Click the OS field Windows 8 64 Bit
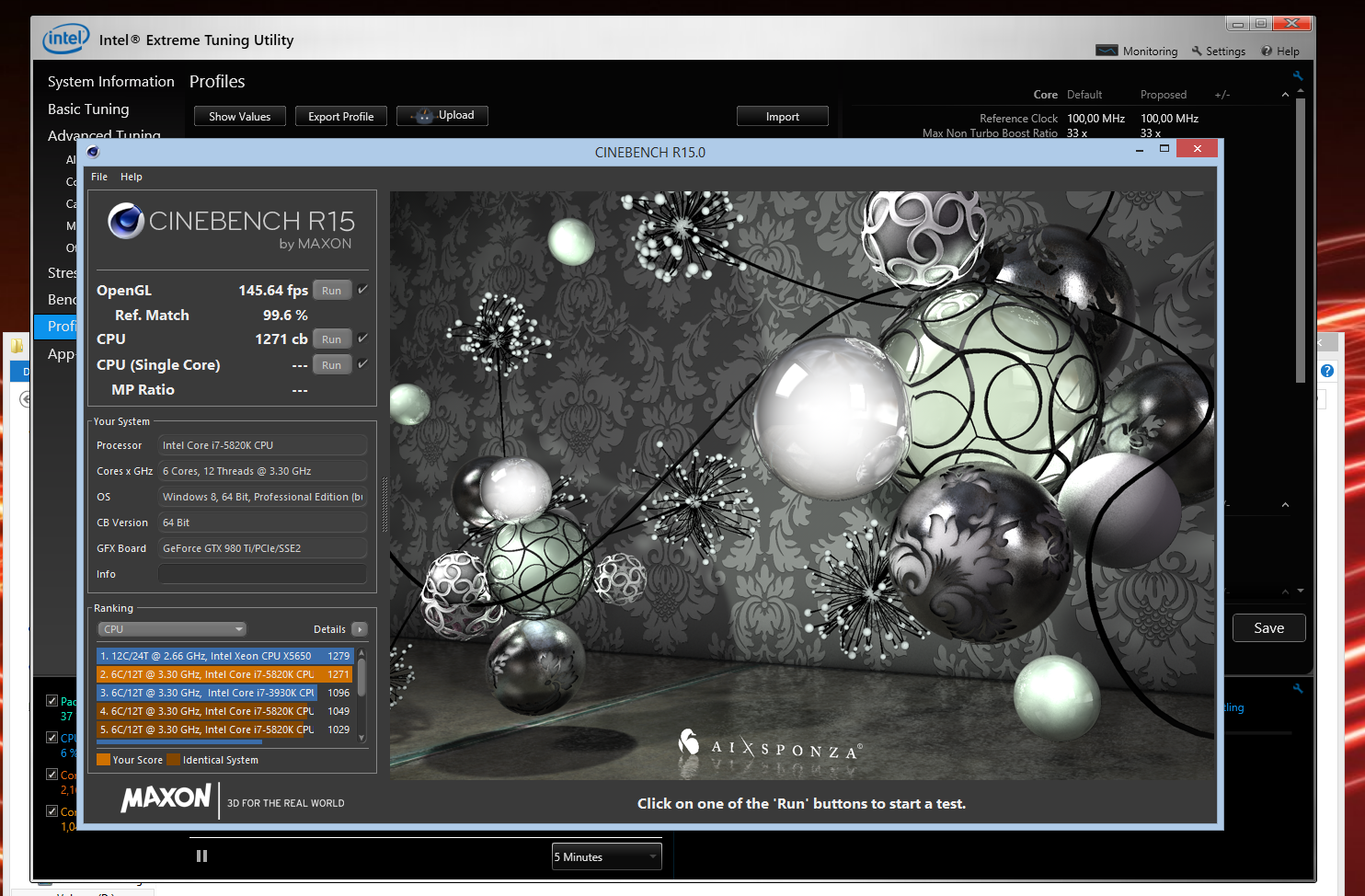Screen dimensions: 1365x896 tap(263, 497)
